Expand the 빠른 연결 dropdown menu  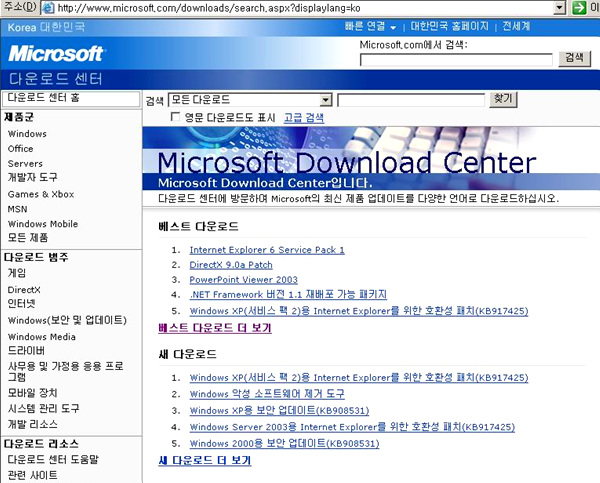point(371,26)
